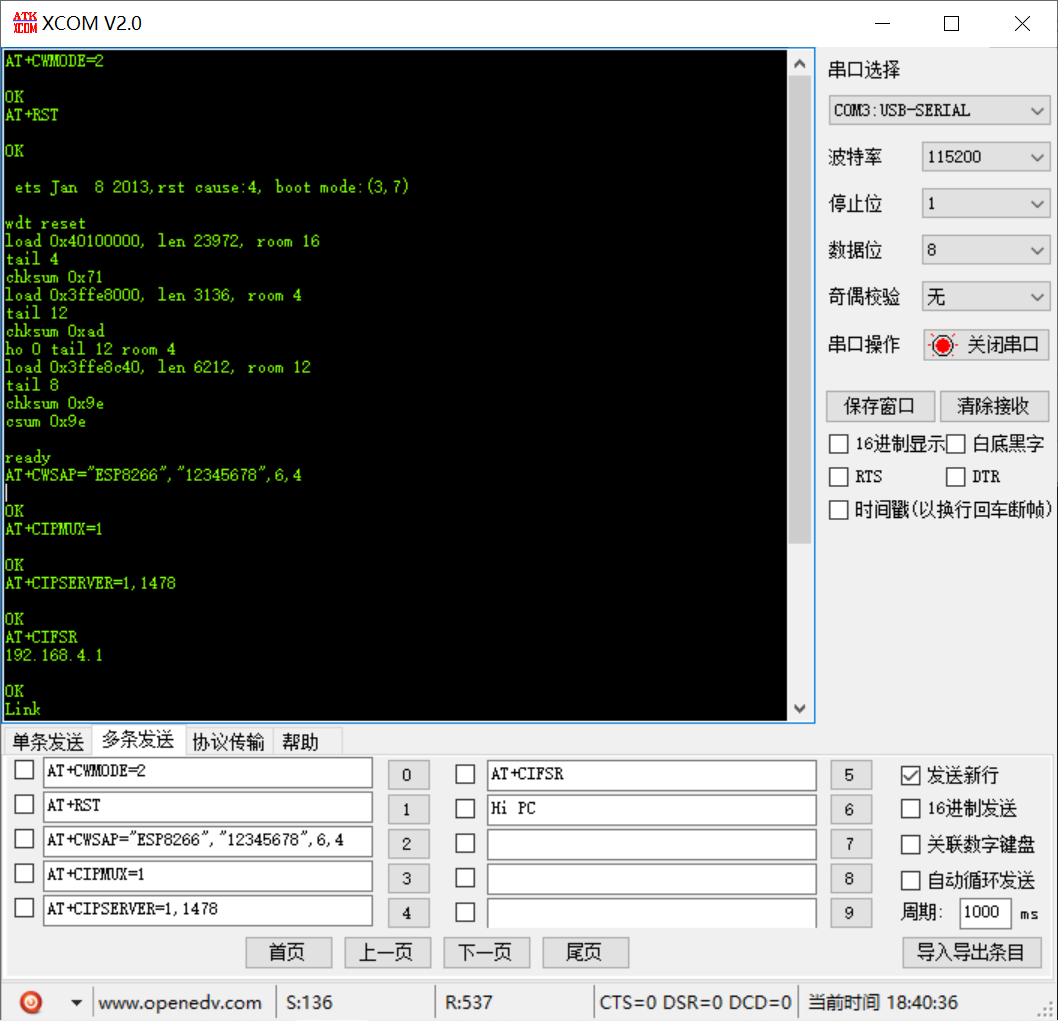Check the box next to the AT+RST entry
This screenshot has height=1021, width=1058.
click(25, 804)
